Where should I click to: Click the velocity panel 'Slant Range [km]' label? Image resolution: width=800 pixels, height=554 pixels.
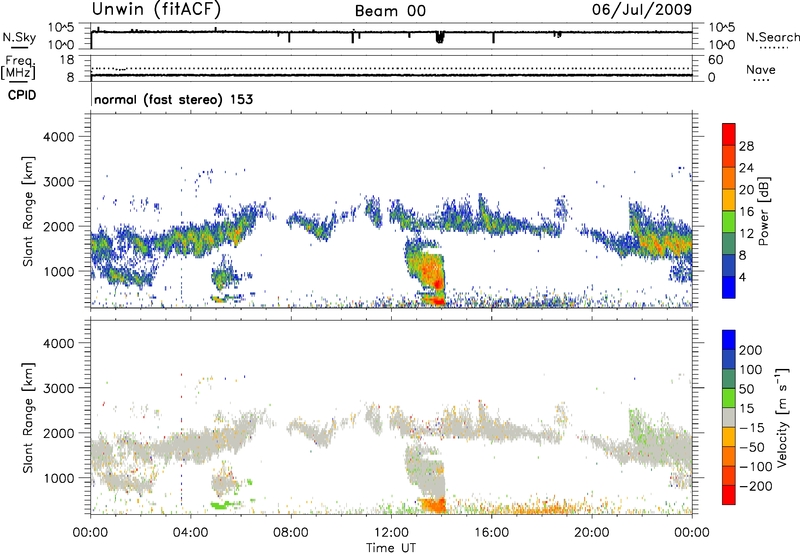point(28,417)
